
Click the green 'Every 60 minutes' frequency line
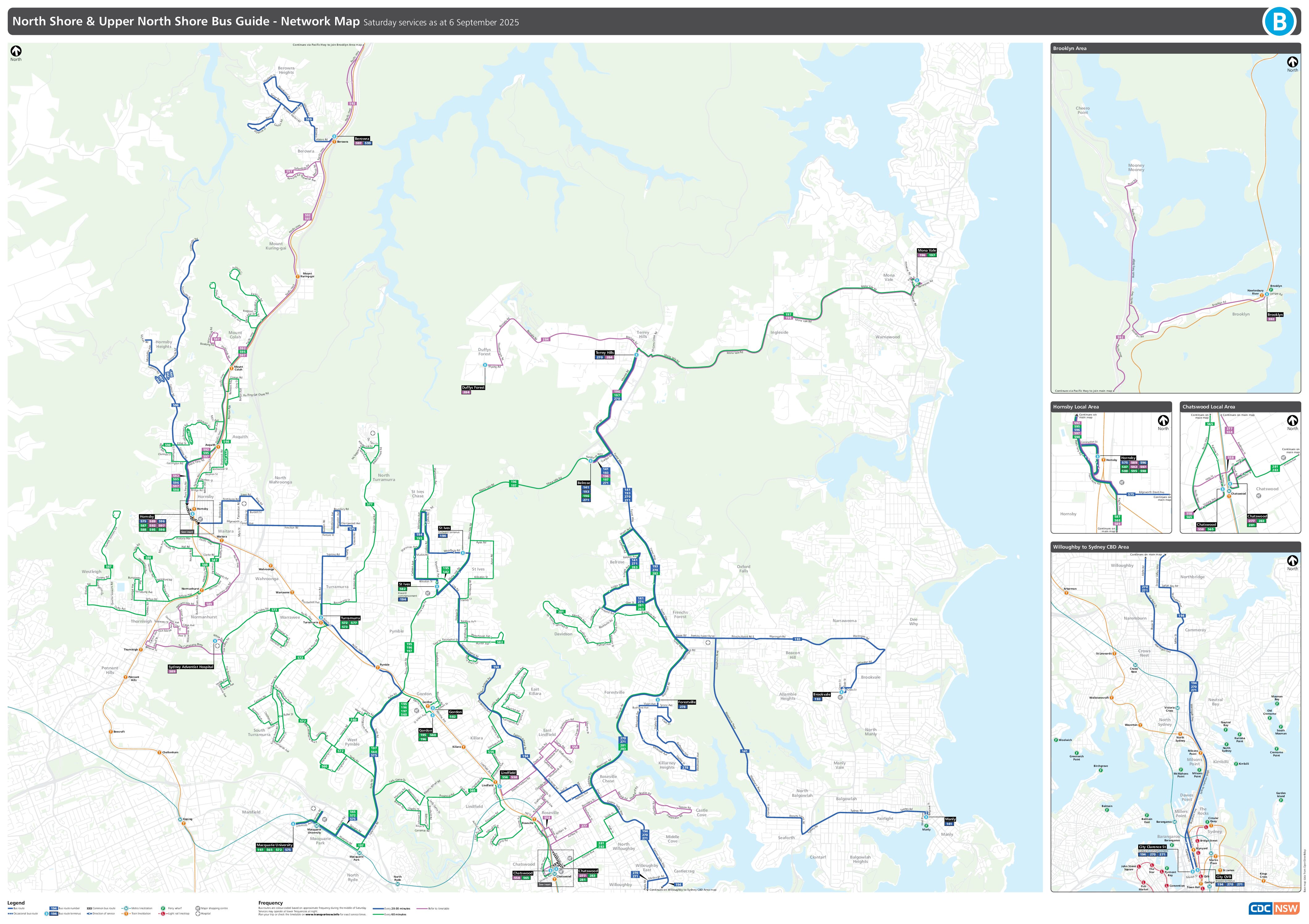tap(378, 914)
